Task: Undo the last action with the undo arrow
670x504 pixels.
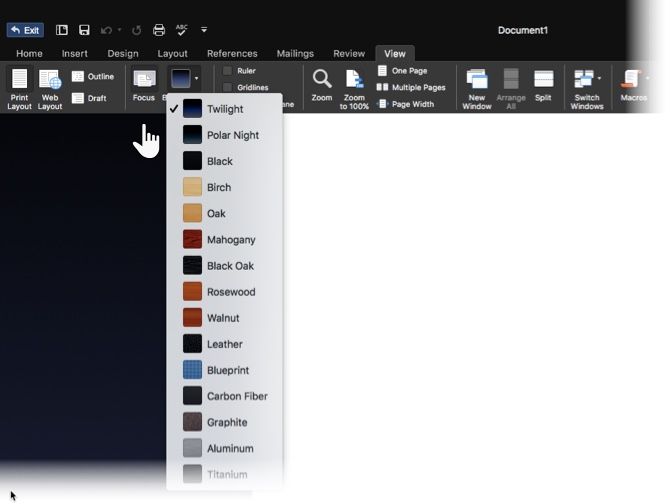Action: 106,30
